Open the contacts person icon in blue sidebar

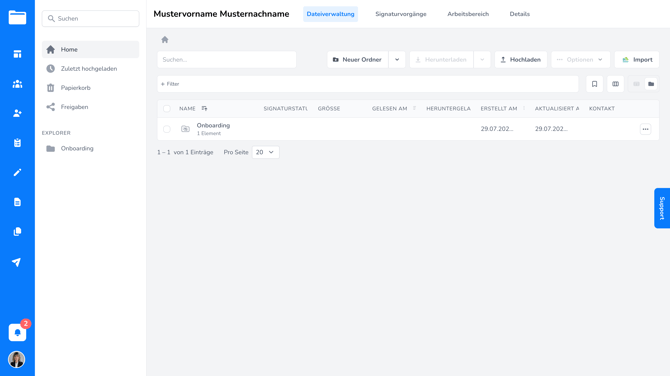pos(17,113)
